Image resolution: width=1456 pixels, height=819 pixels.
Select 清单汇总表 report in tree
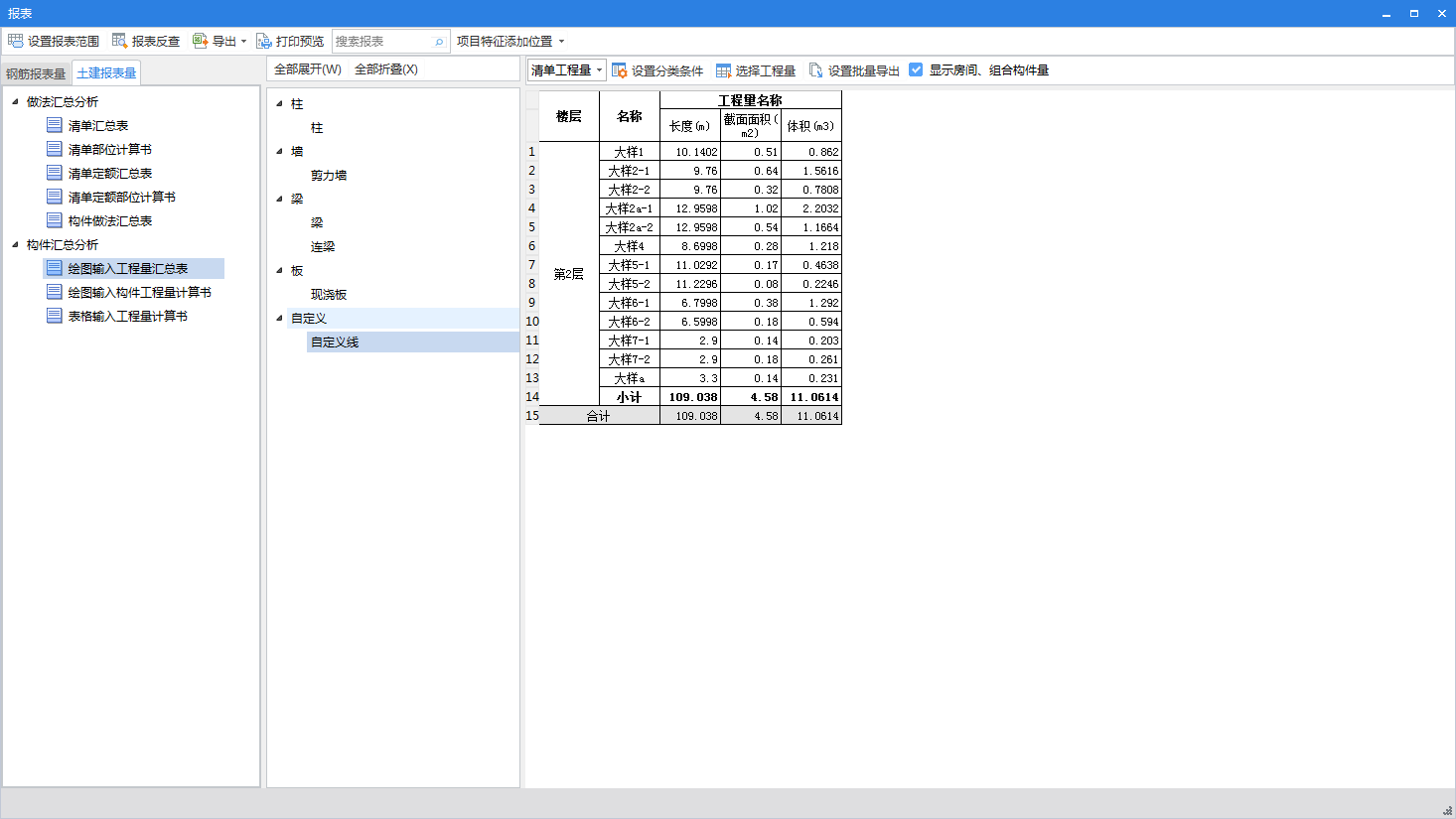98,125
